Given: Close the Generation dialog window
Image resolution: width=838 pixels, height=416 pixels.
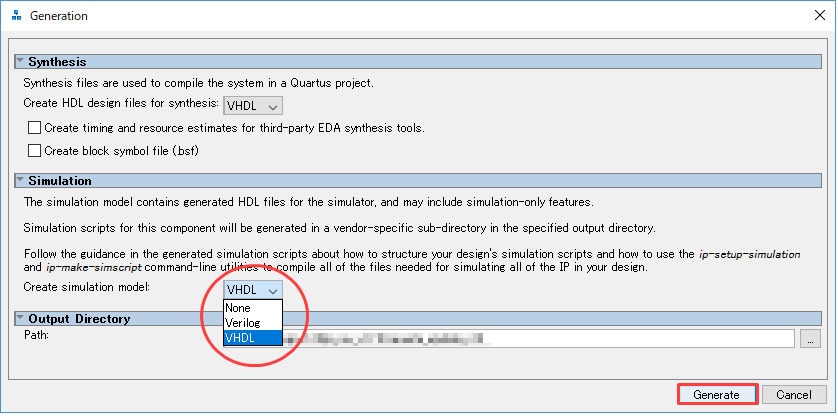Looking at the screenshot, I should (812, 16).
